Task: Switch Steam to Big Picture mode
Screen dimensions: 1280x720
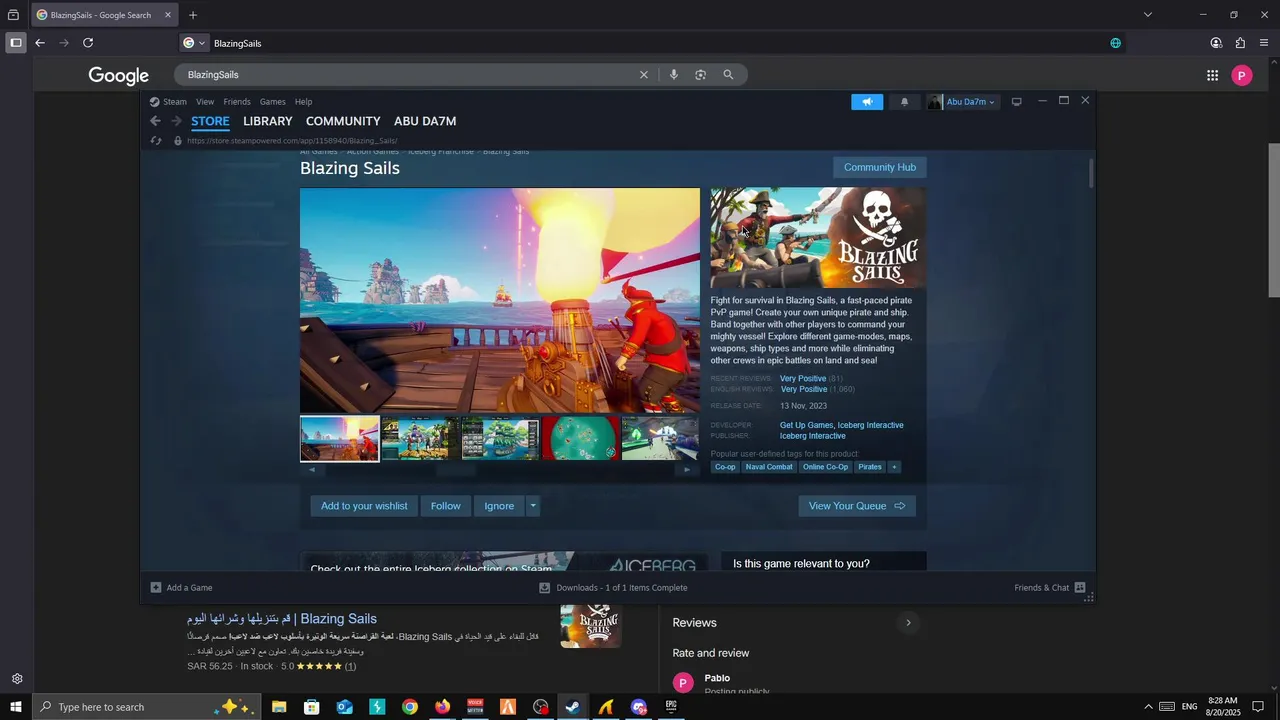Action: pyautogui.click(x=1016, y=102)
